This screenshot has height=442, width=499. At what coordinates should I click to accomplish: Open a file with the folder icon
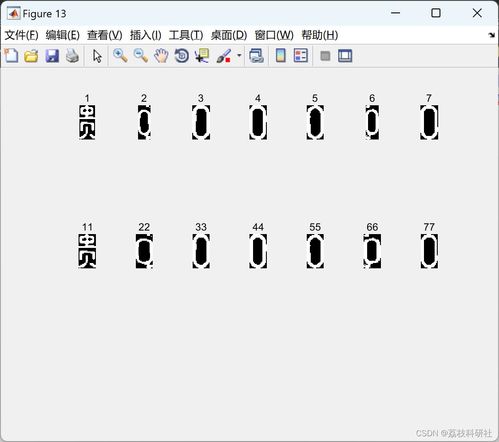[x=31, y=56]
